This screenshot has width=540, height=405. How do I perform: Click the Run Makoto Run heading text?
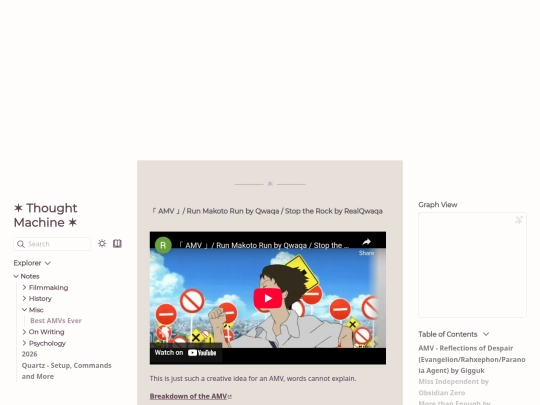coord(267,211)
